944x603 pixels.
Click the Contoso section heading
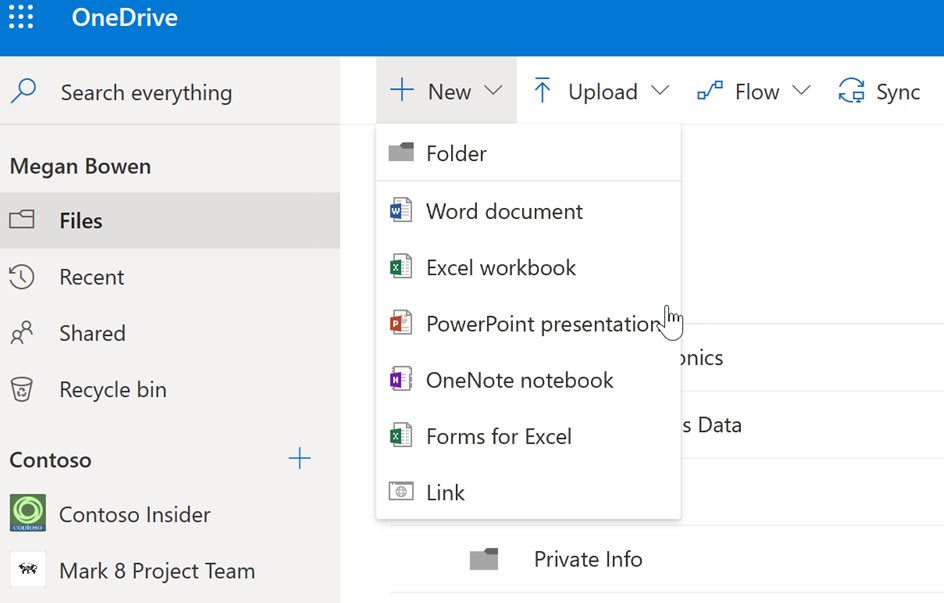point(51,460)
